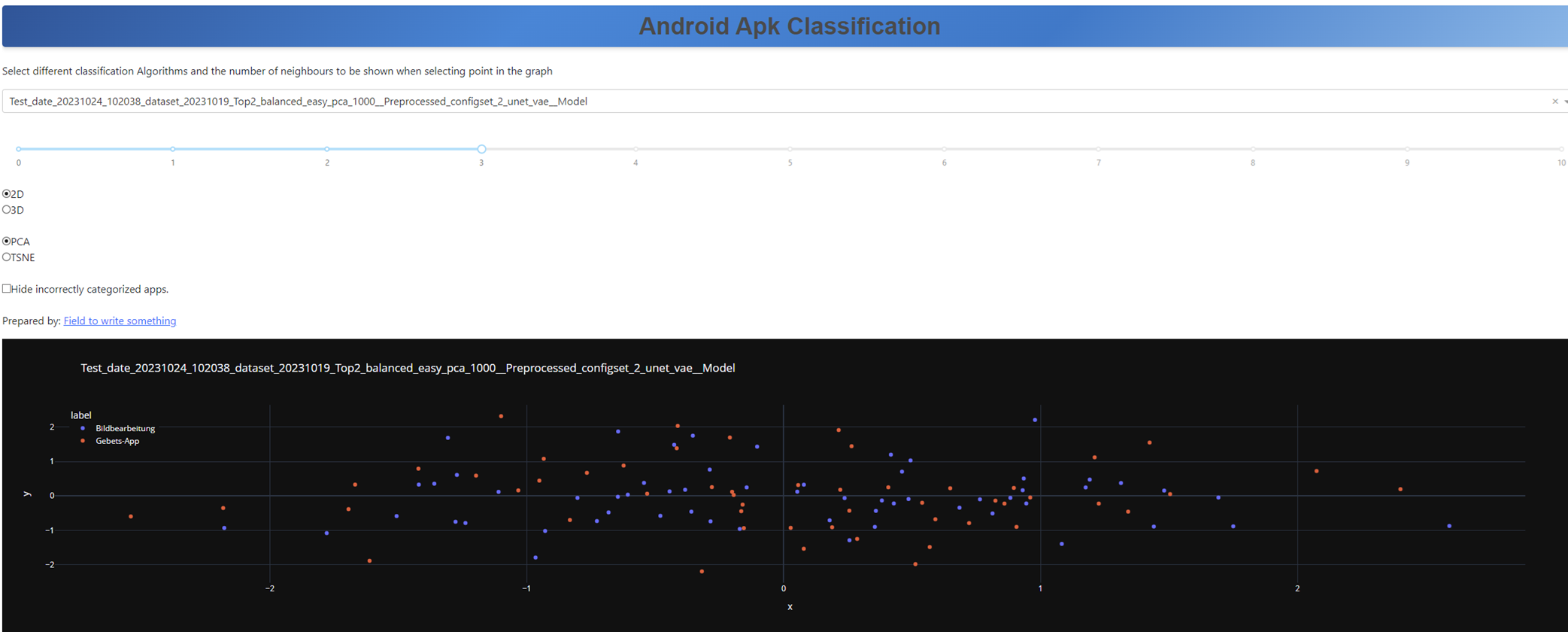Viewport: 1568px width, 632px height.
Task: Click the slider mark at 0
Action: pyautogui.click(x=19, y=149)
